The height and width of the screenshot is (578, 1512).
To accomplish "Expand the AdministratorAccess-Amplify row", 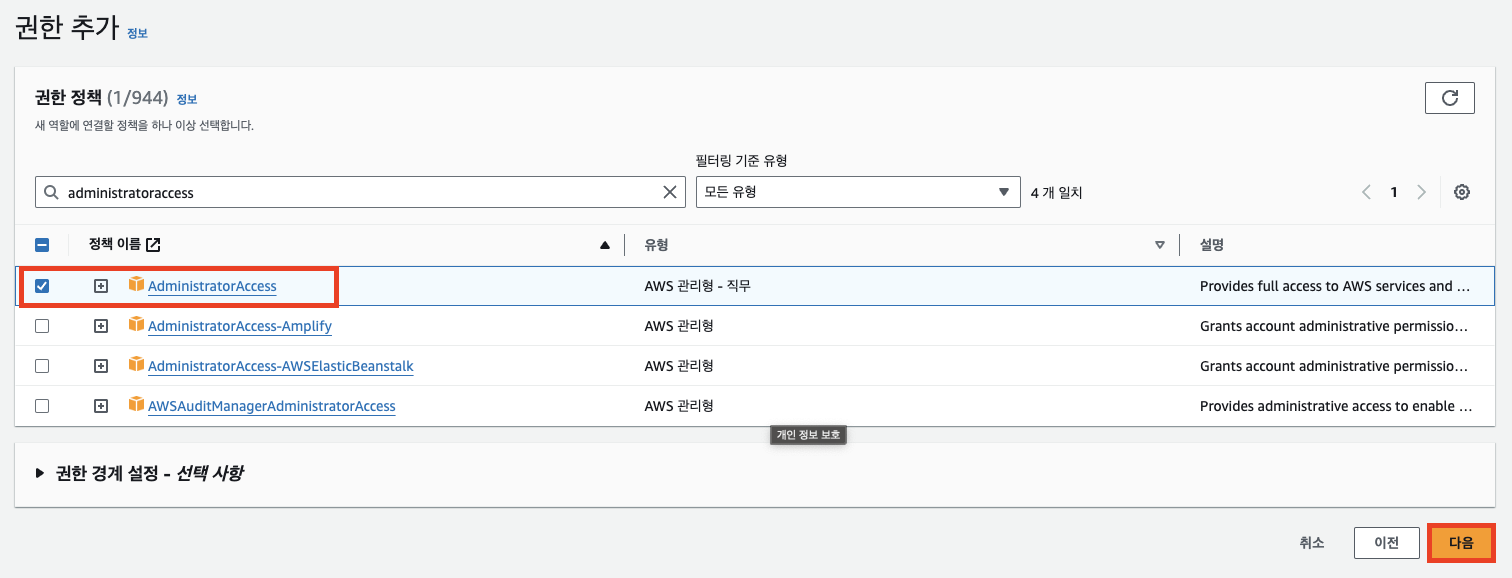I will (x=100, y=326).
